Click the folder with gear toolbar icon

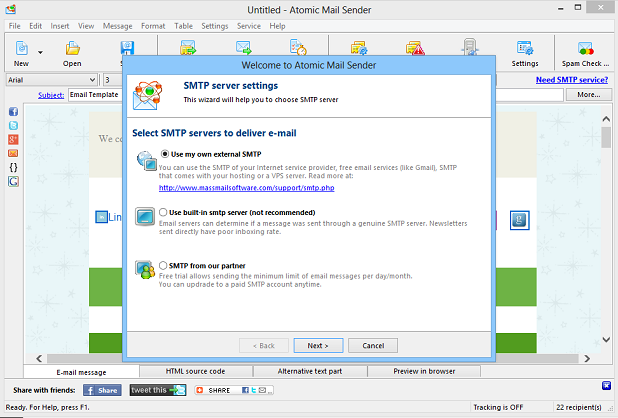(359, 48)
